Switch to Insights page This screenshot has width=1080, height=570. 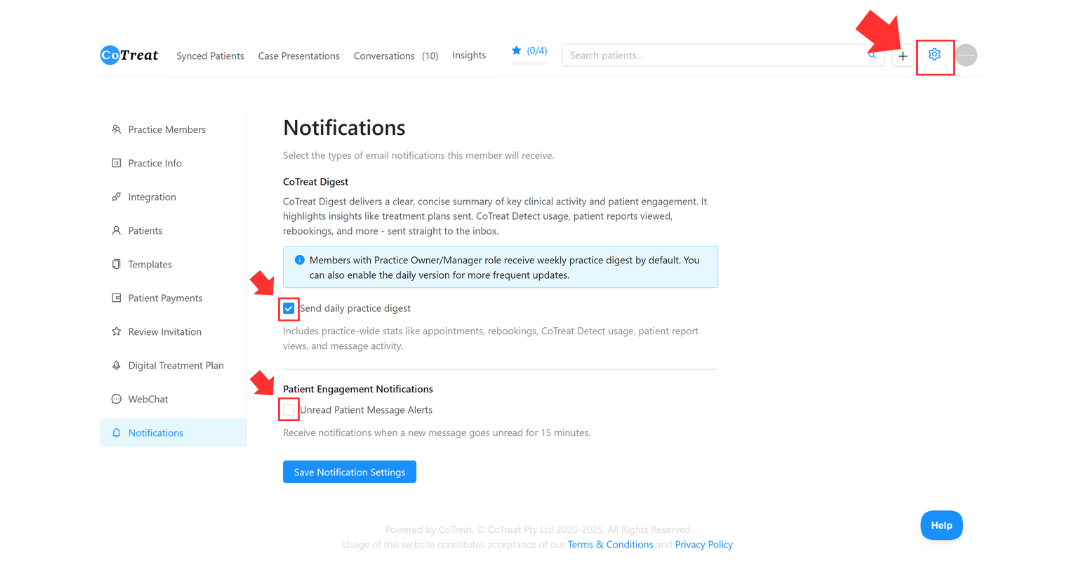click(469, 55)
